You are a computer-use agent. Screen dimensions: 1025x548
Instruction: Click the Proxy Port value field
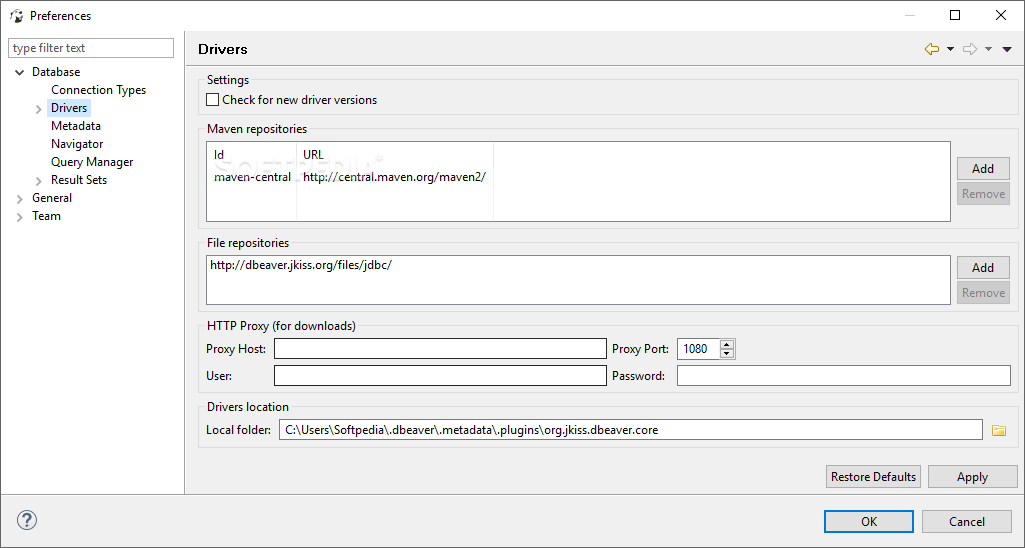pos(698,349)
